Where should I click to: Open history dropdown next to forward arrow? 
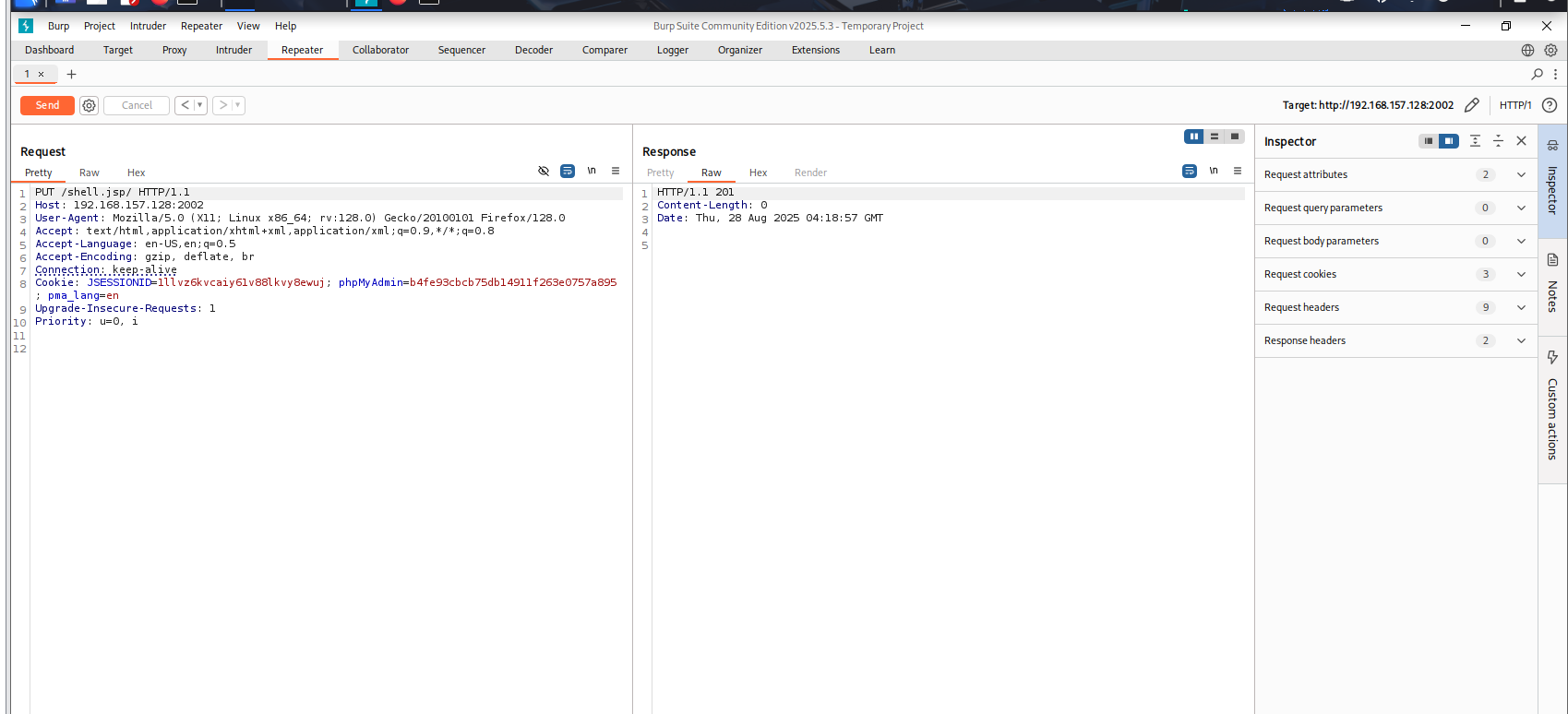[237, 105]
